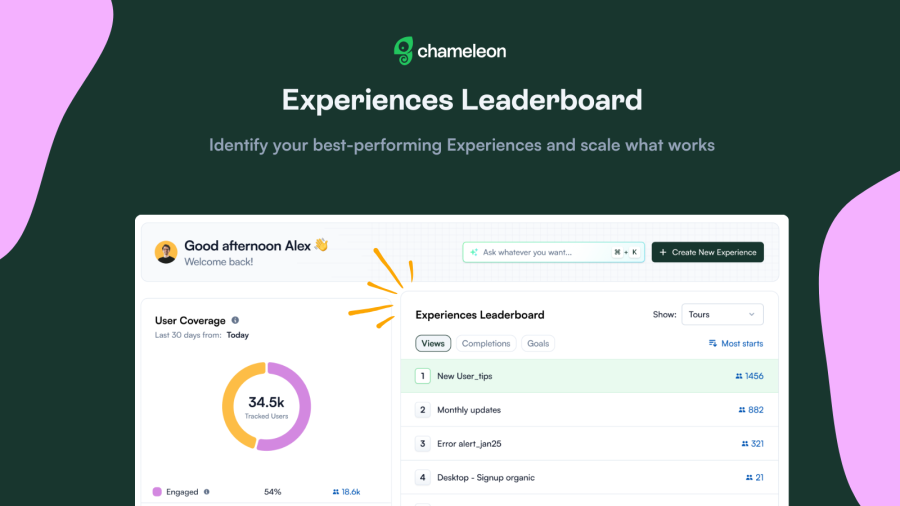The width and height of the screenshot is (900, 506).
Task: Switch to the Views tab
Action: coord(433,343)
